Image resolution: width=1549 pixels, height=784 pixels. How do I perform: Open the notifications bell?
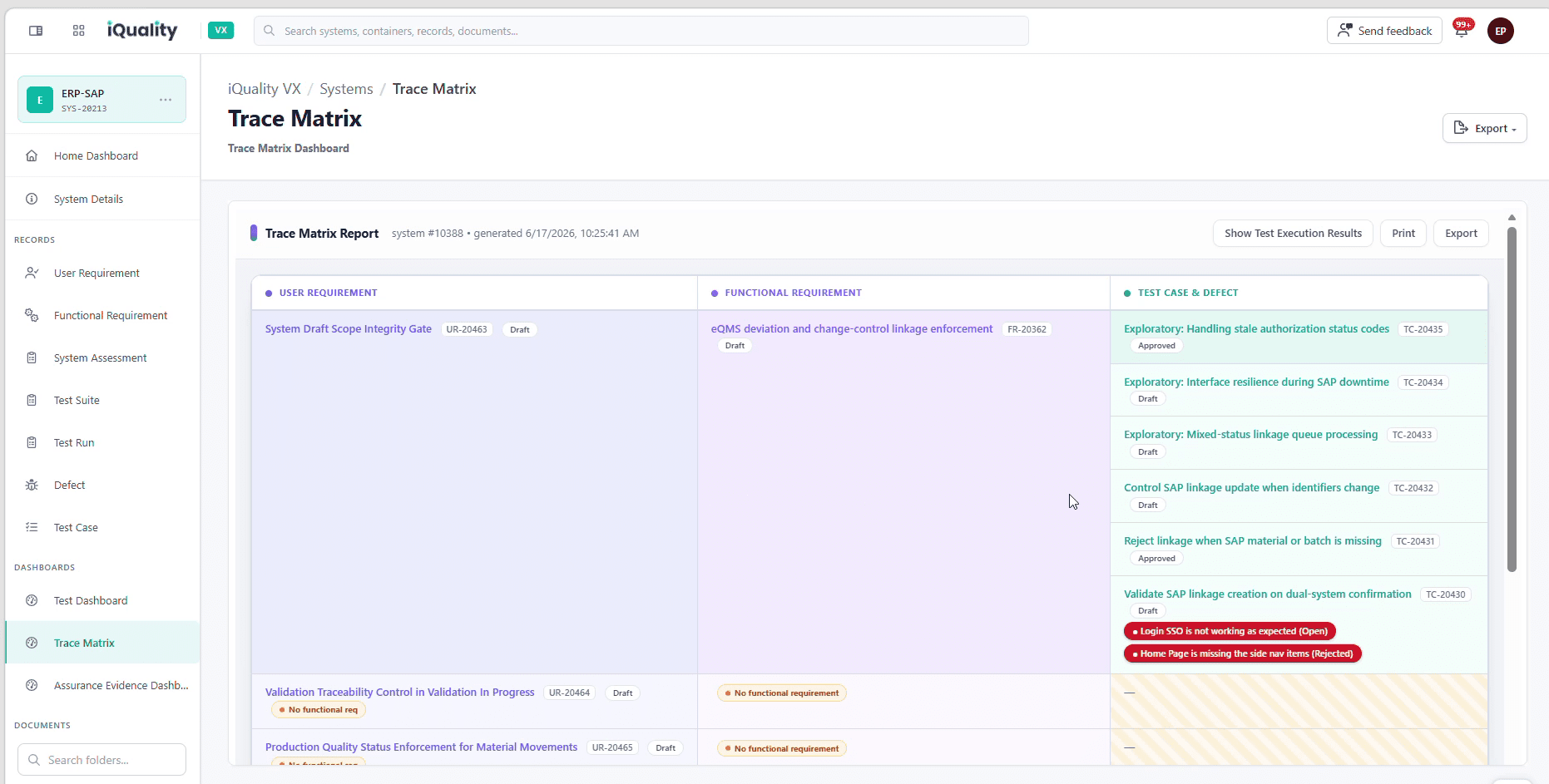(x=1462, y=29)
